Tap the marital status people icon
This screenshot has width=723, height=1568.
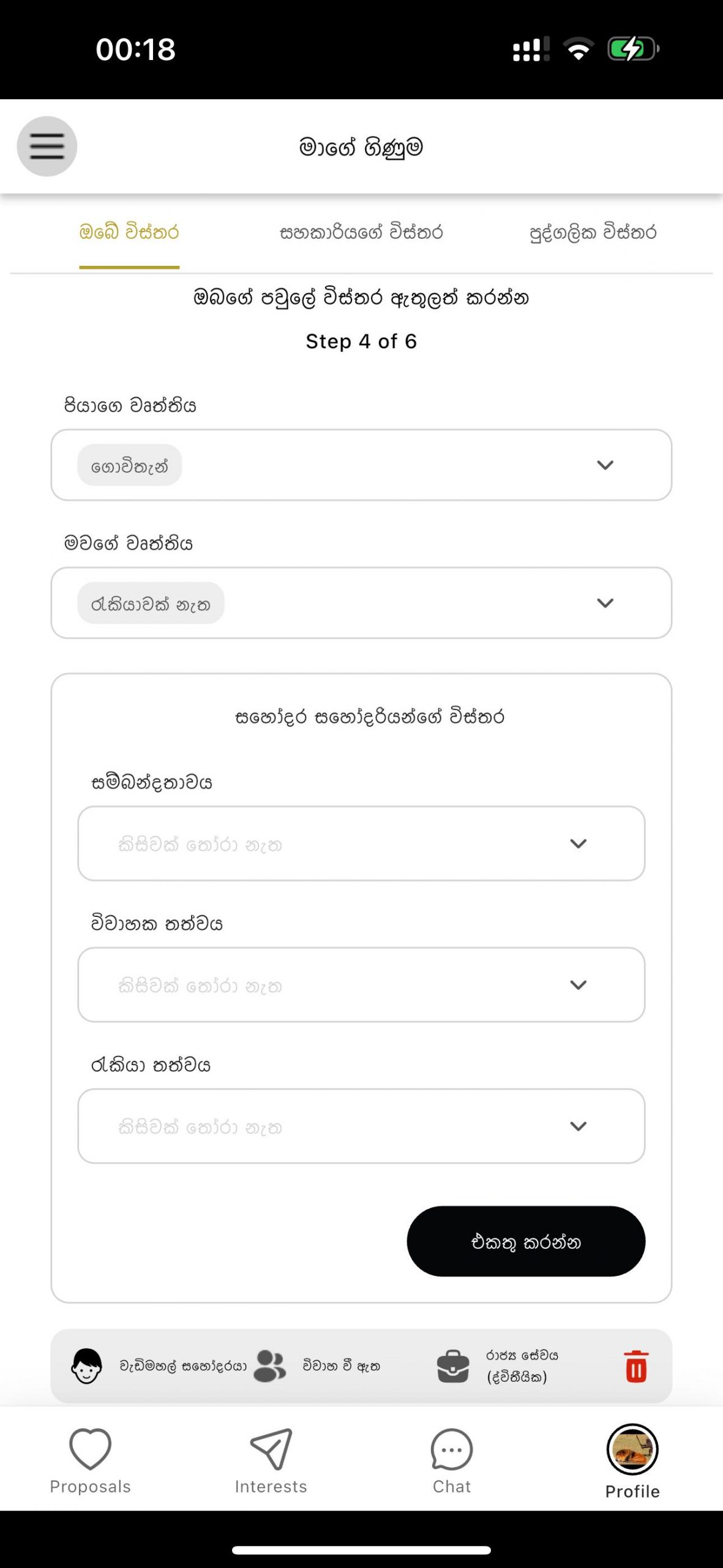click(x=270, y=1366)
